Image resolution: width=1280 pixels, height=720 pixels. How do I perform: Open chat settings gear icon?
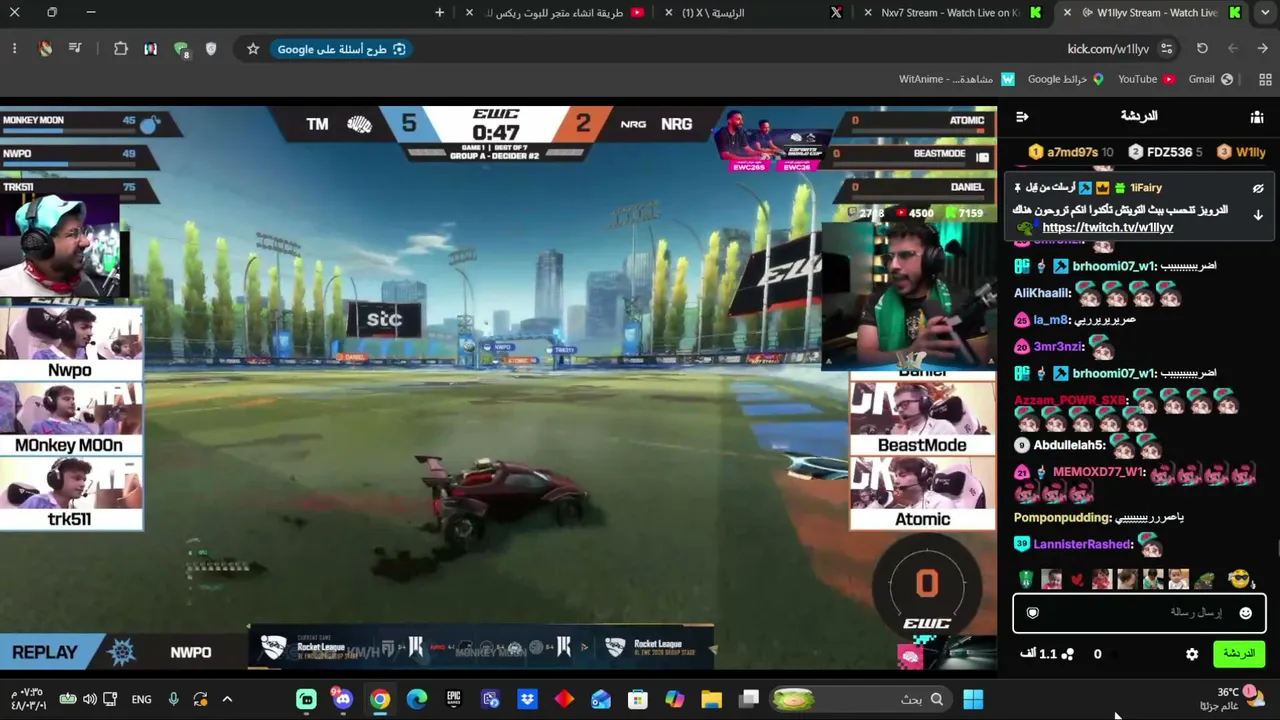pyautogui.click(x=1192, y=654)
